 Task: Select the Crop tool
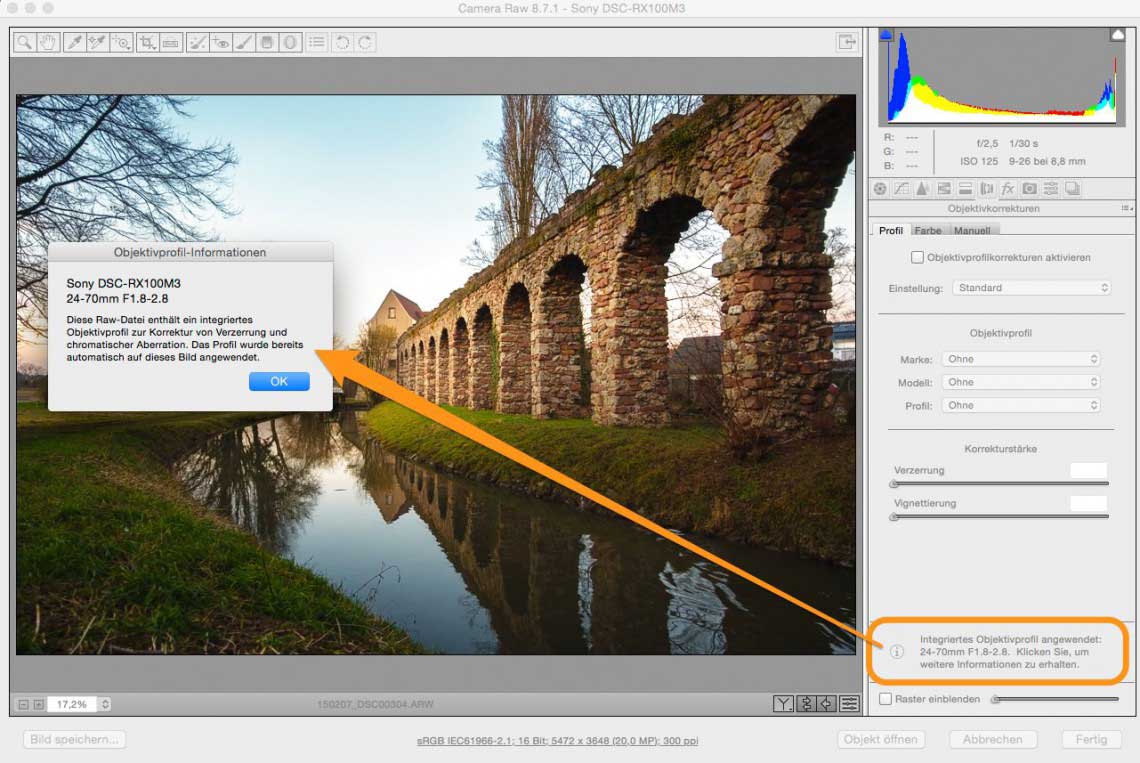coord(147,42)
